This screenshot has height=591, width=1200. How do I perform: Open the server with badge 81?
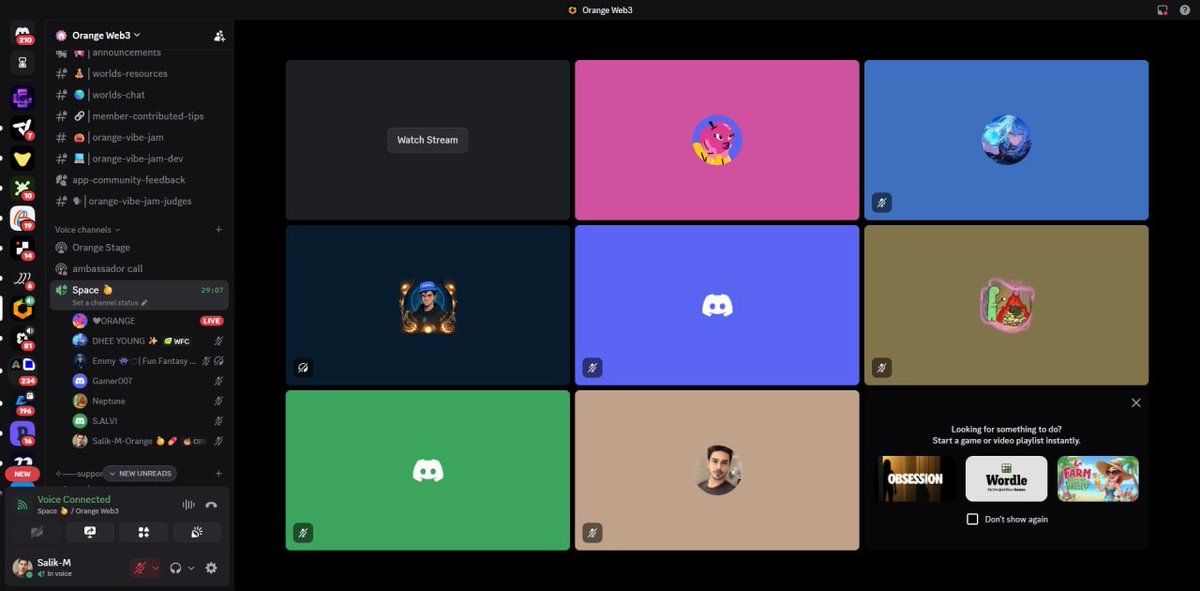point(23,338)
